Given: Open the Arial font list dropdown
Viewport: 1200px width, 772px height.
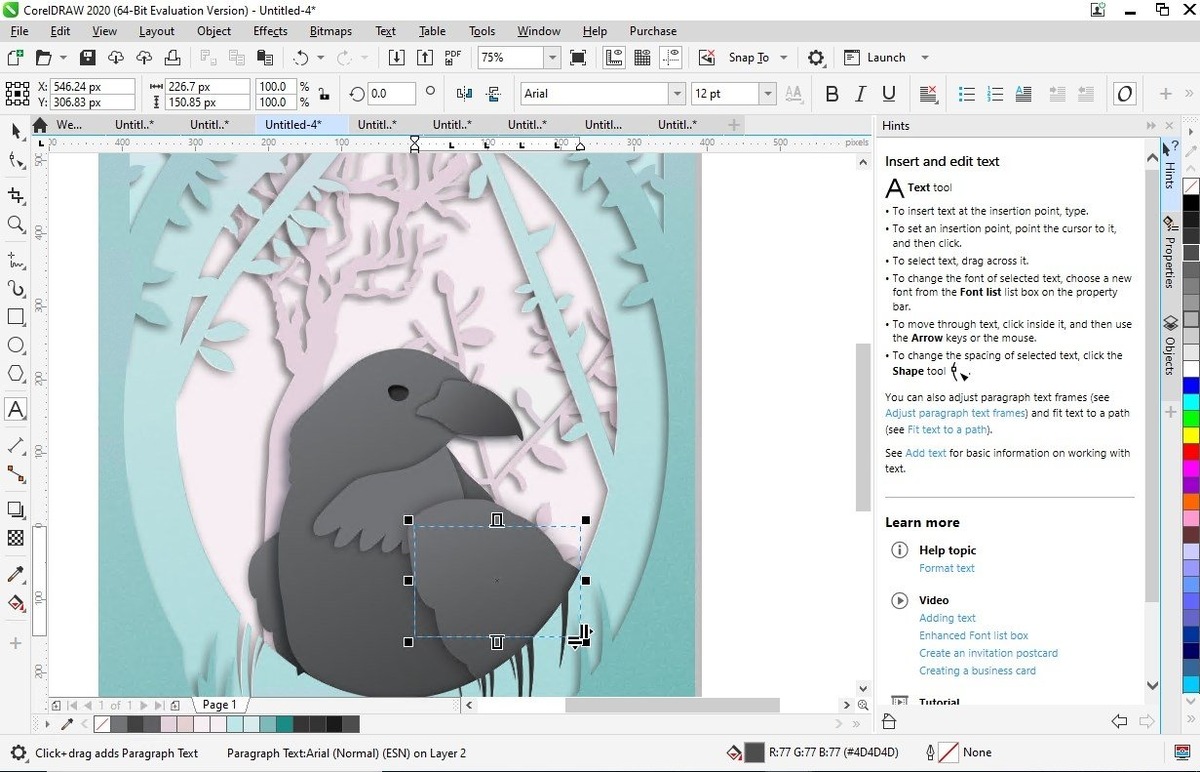Looking at the screenshot, I should (x=675, y=94).
